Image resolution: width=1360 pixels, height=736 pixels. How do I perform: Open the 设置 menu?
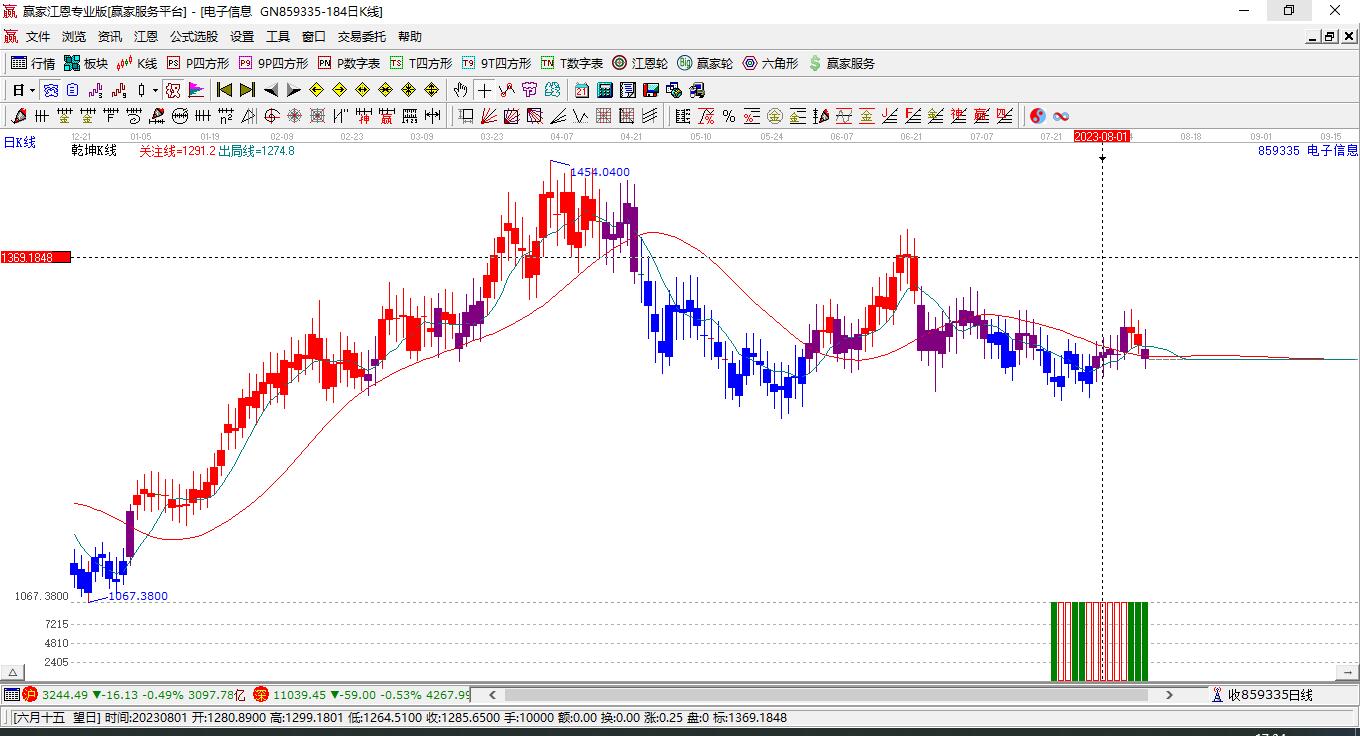tap(242, 36)
